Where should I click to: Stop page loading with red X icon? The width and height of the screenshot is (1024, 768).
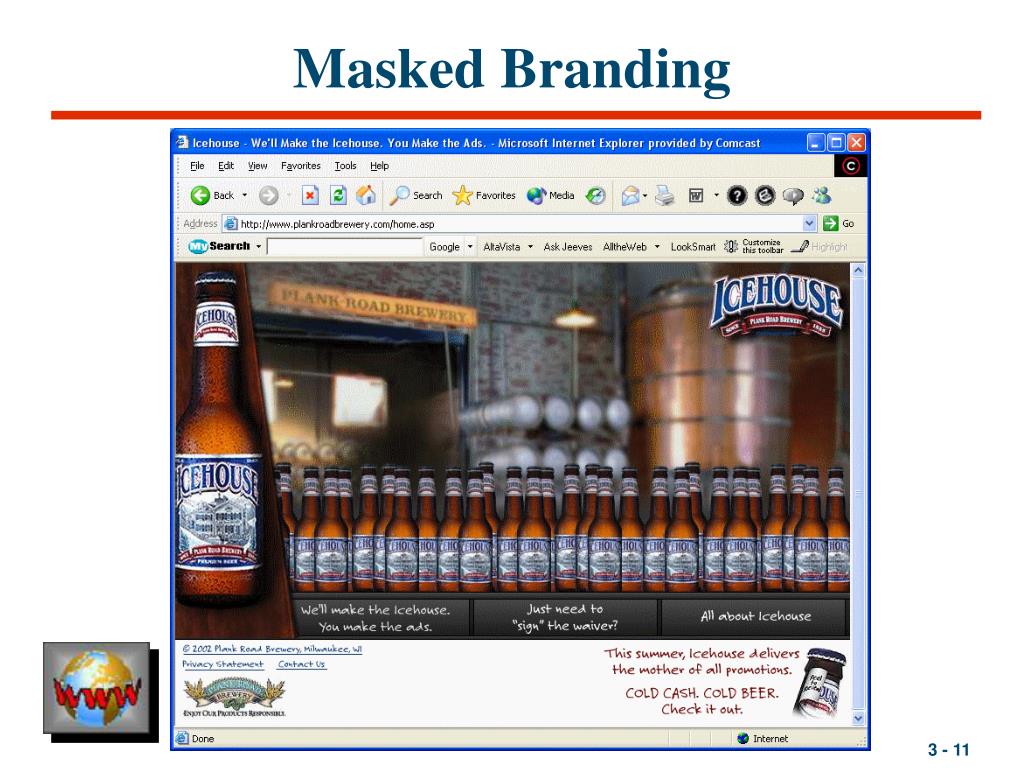tap(310, 195)
